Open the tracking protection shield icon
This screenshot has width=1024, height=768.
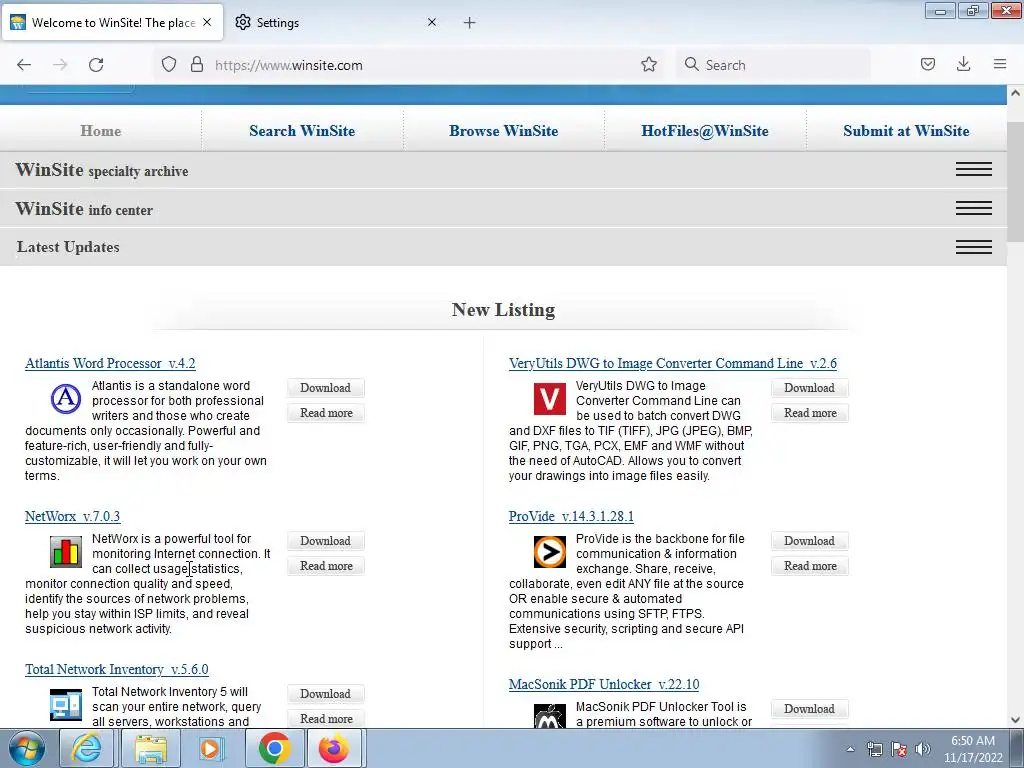click(x=169, y=65)
